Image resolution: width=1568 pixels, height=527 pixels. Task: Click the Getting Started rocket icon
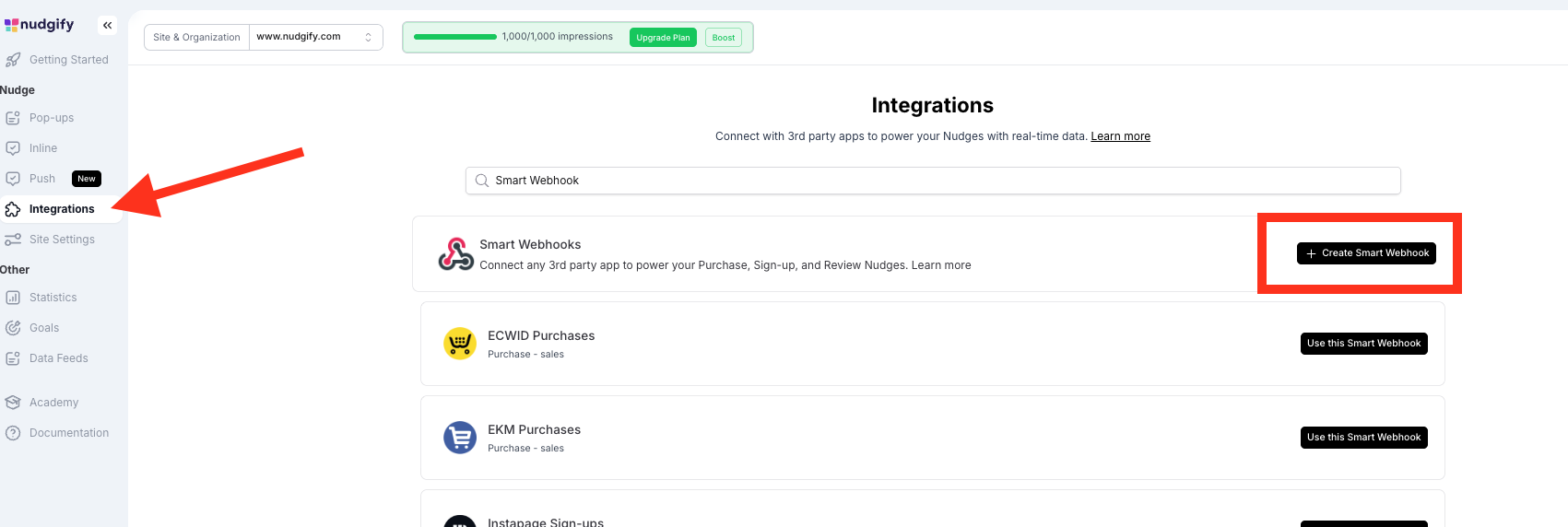click(13, 60)
